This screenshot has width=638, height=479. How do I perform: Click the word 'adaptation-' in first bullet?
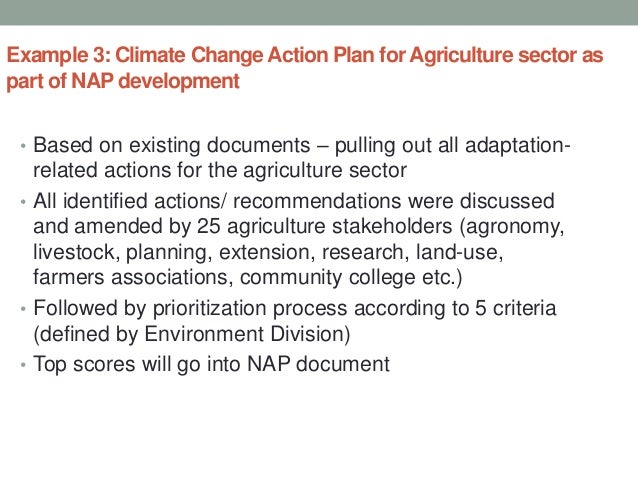point(518,145)
